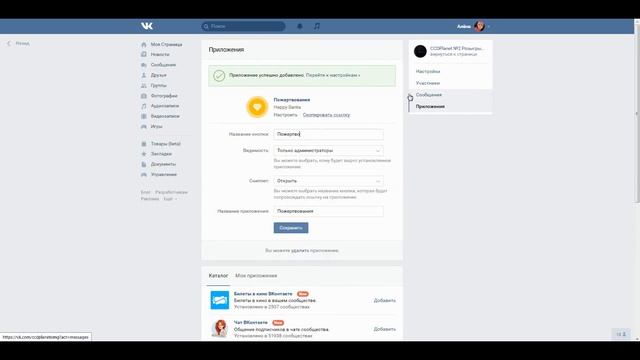Image resolution: width=640 pixels, height=360 pixels.
Task: Click the Чат ВКонтакте app avatar
Action: [220, 329]
